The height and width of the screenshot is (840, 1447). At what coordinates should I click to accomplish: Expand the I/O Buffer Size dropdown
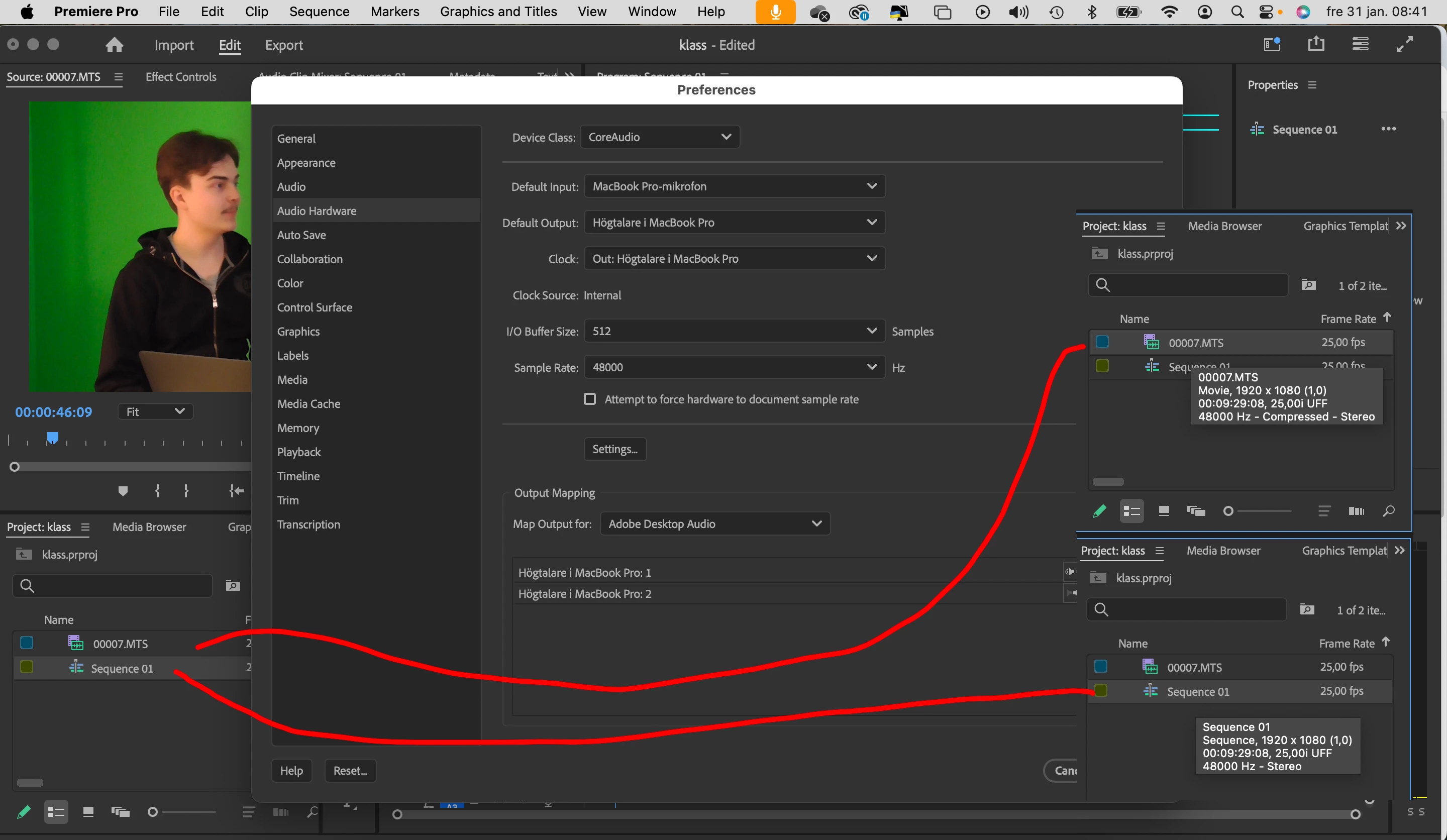click(734, 331)
